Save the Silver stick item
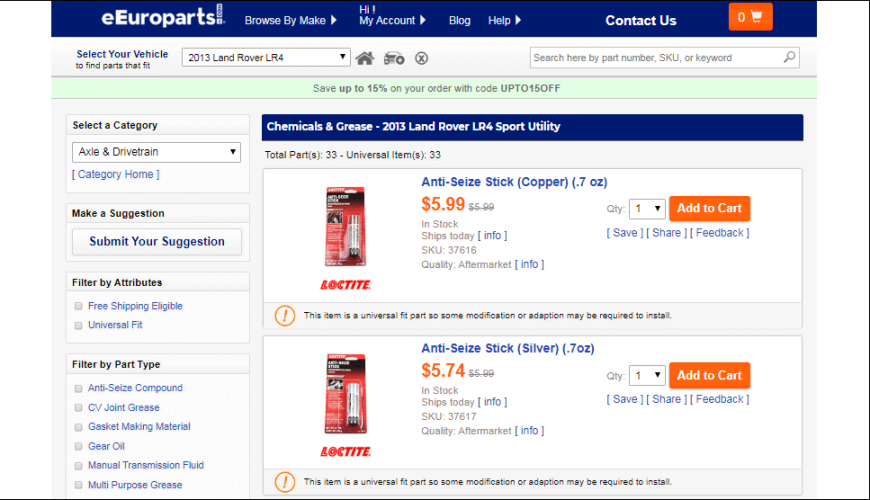The height and width of the screenshot is (500, 870). pyautogui.click(x=625, y=400)
